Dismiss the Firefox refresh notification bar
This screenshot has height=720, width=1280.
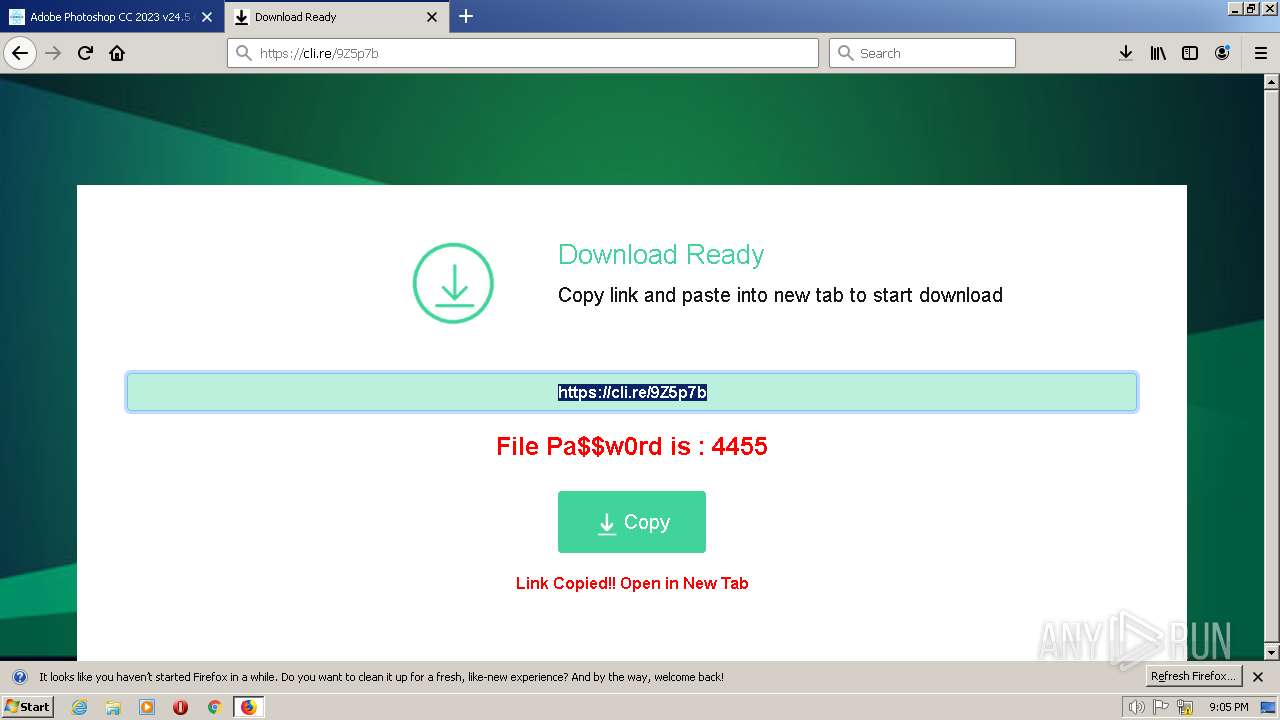click(1258, 677)
